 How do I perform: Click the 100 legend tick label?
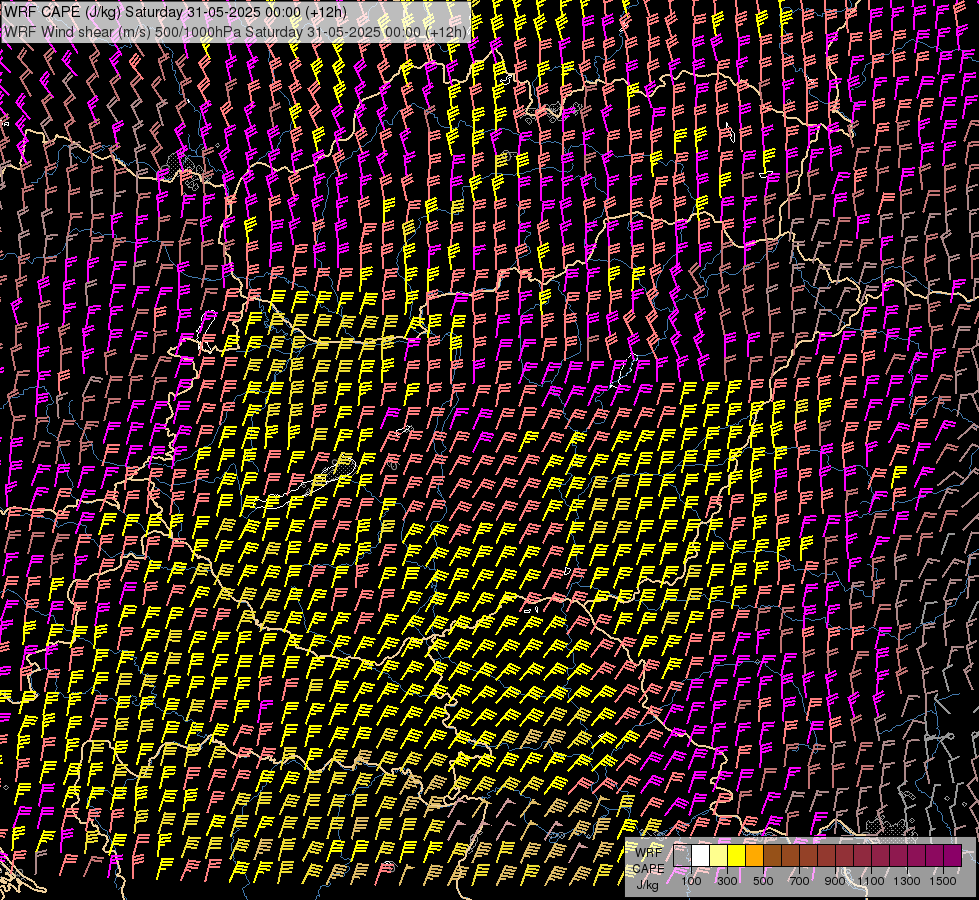(691, 881)
